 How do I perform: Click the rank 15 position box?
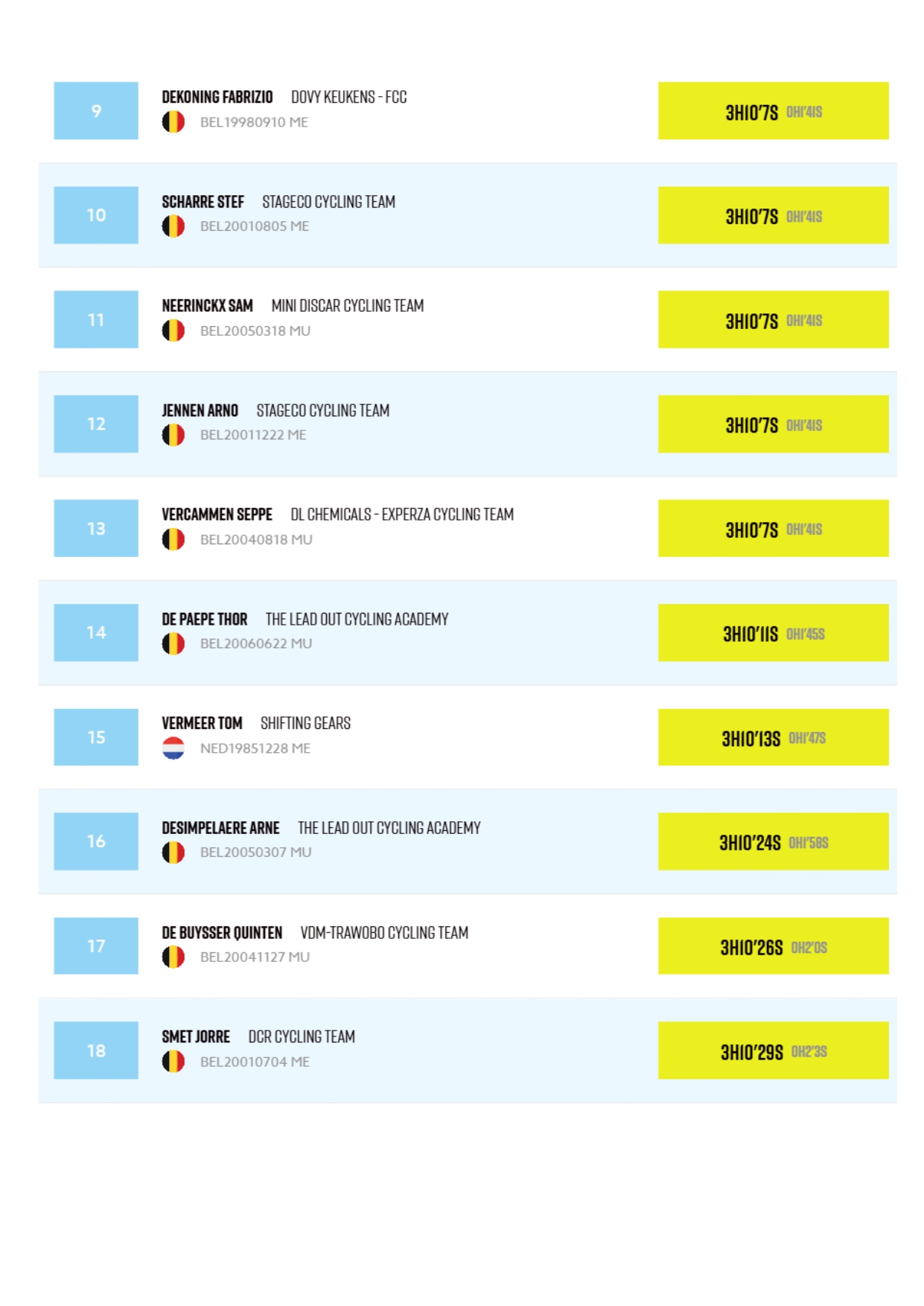click(x=96, y=737)
